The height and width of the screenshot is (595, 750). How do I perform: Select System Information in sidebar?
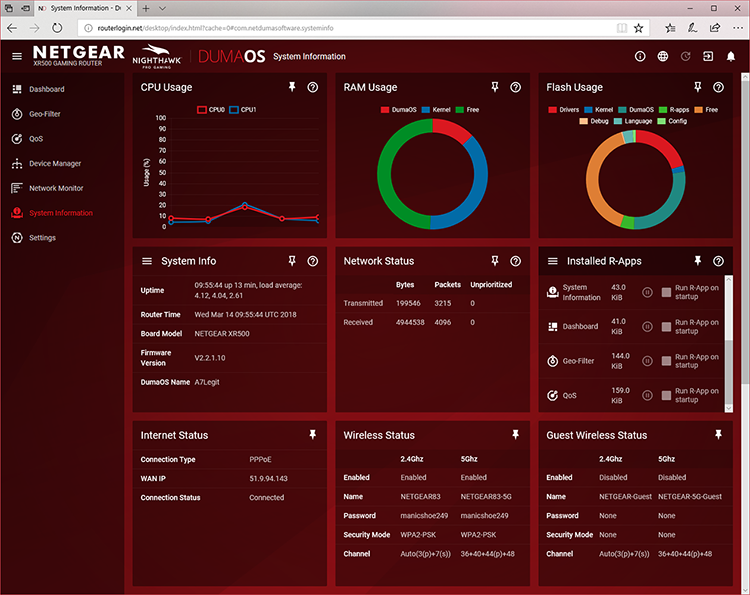coord(52,213)
